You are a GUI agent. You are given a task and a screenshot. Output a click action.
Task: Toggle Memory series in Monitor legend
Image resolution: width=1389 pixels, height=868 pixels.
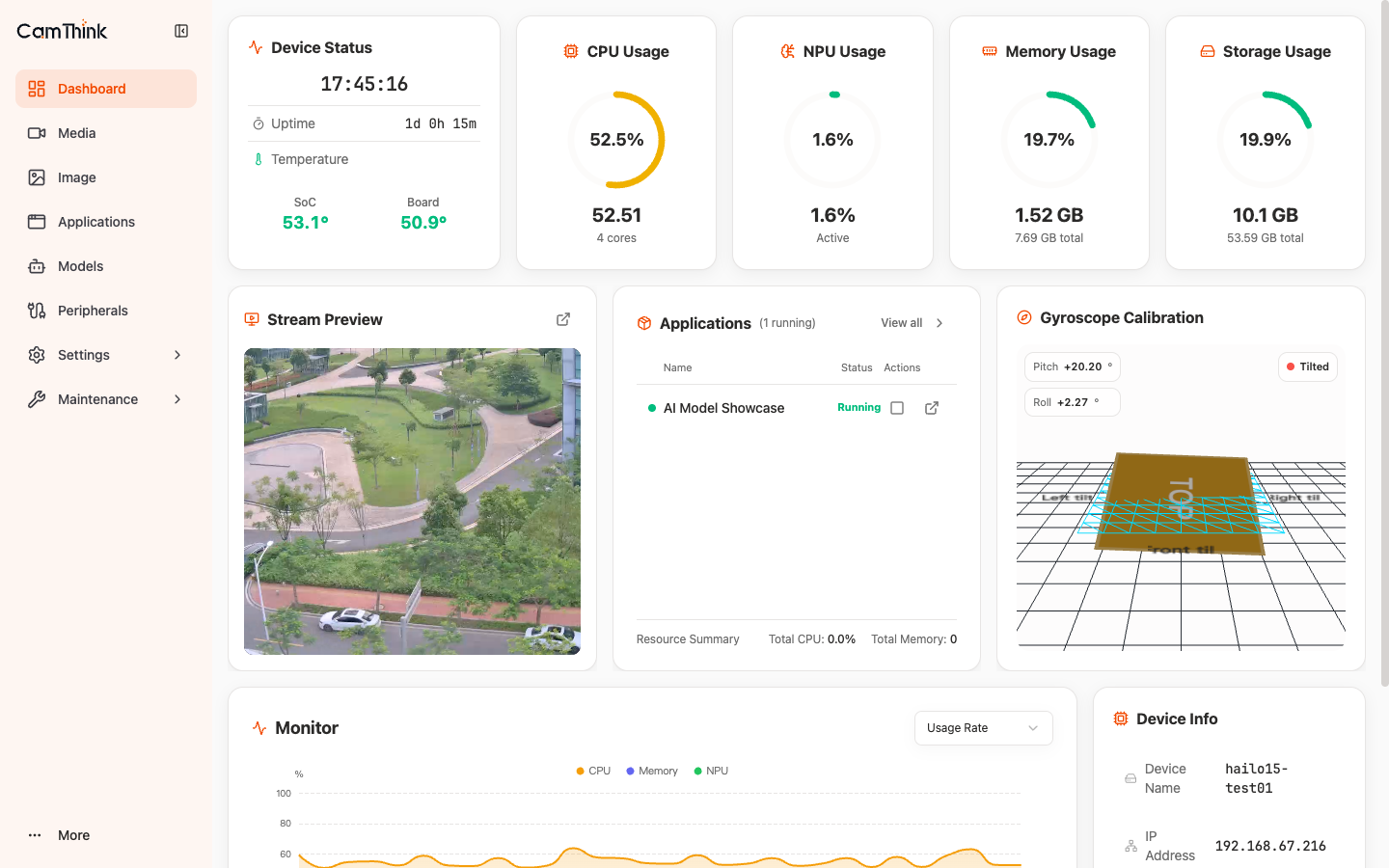652,771
